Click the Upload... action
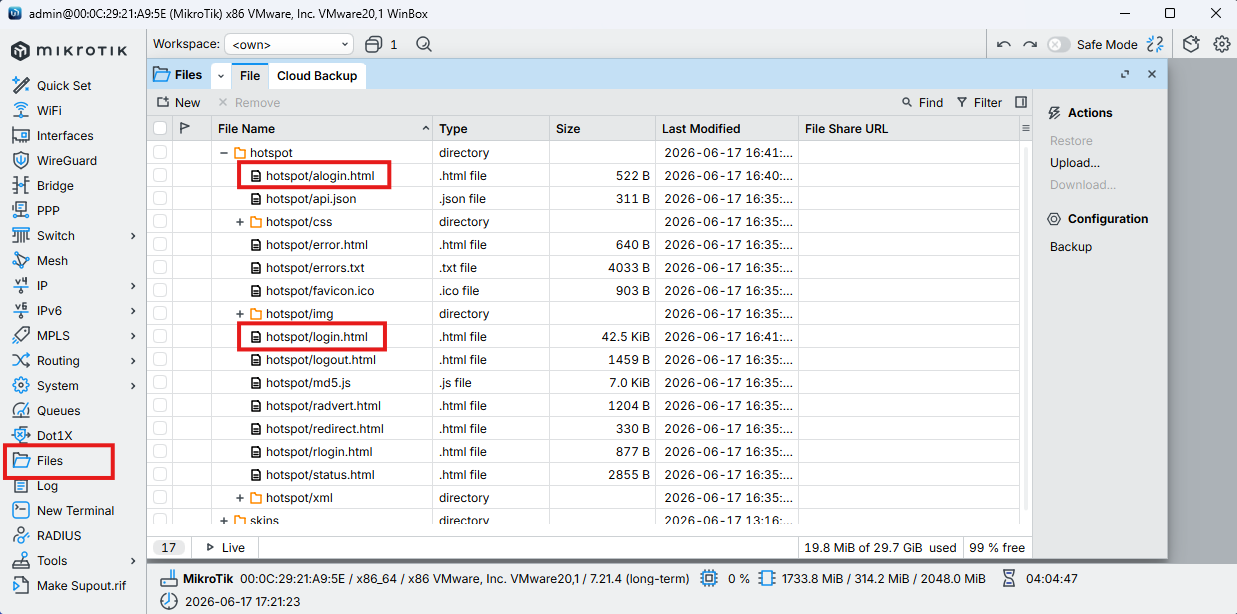Viewport: 1237px width, 614px height. coord(1075,163)
